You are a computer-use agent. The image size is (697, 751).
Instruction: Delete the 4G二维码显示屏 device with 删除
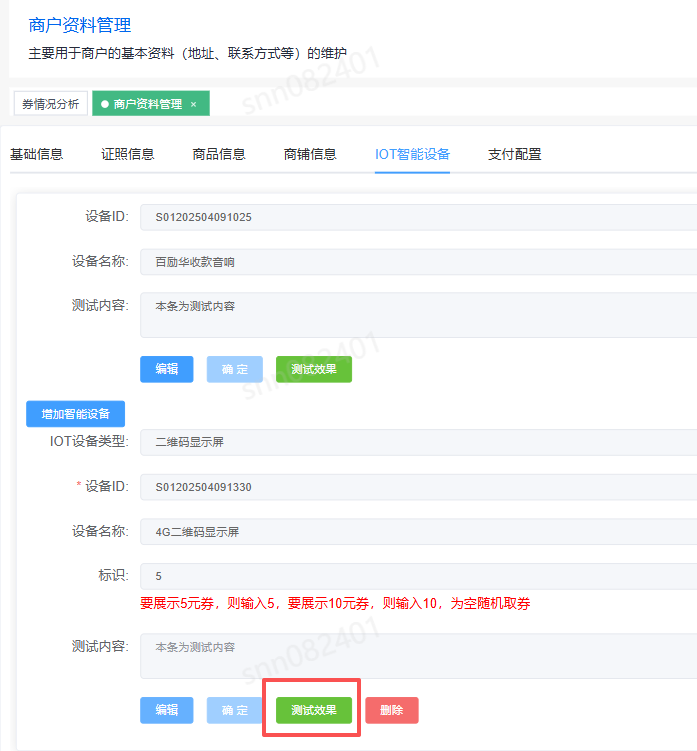[x=391, y=710]
